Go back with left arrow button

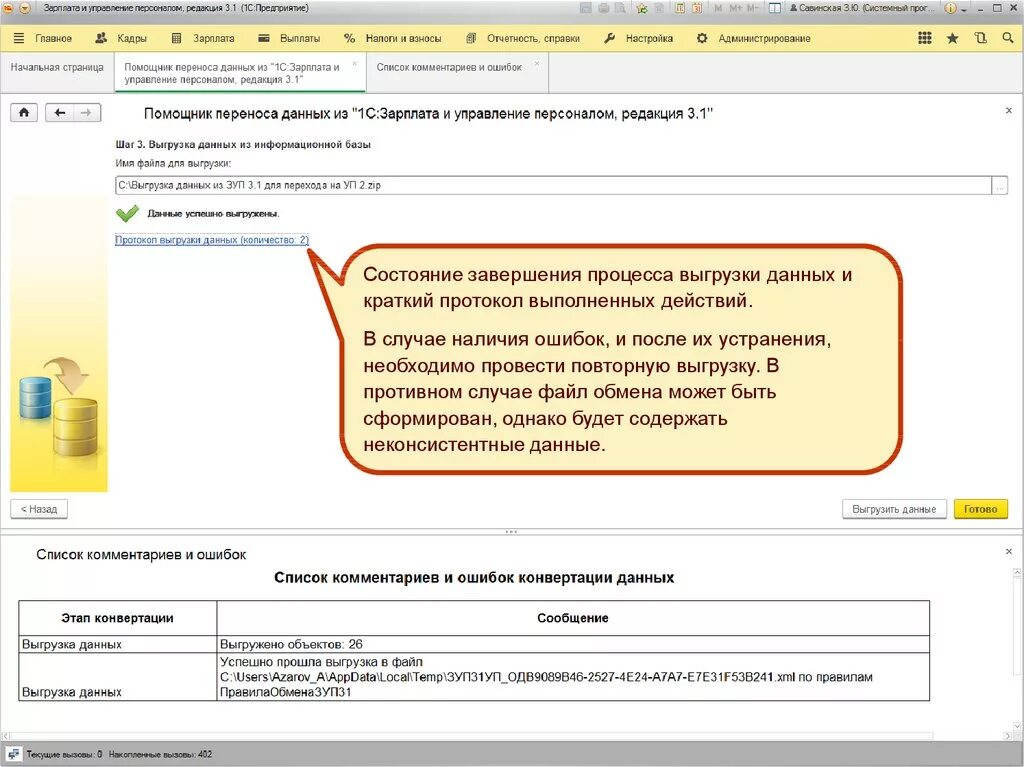(59, 112)
